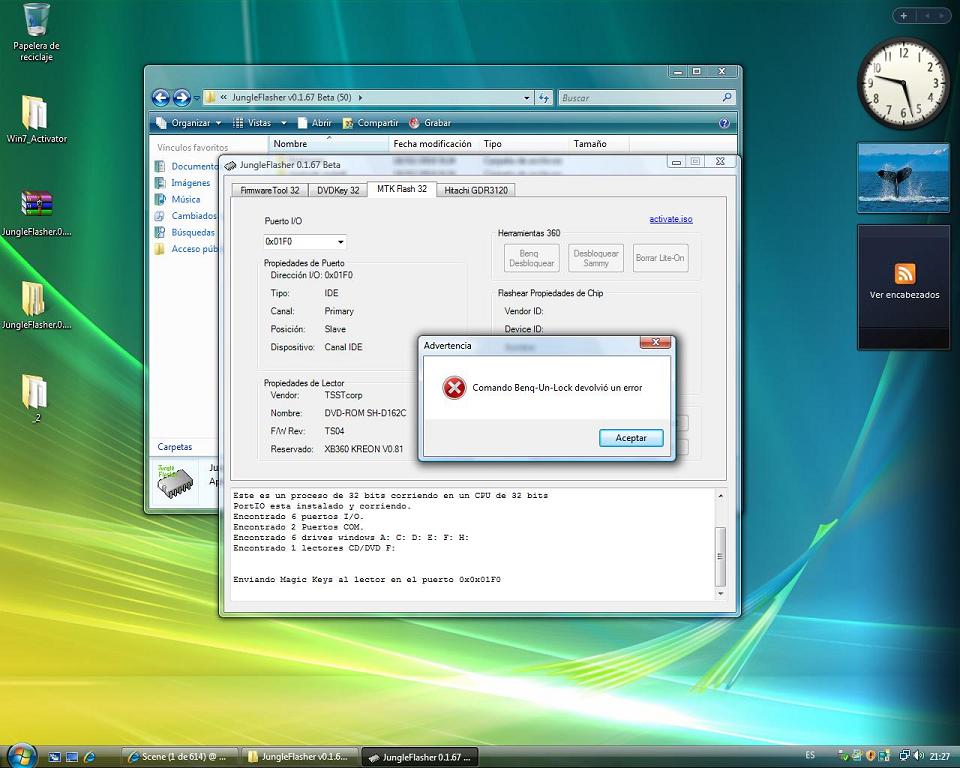Viewport: 960px width, 768px height.
Task: Open the activate.iso link
Action: point(670,219)
